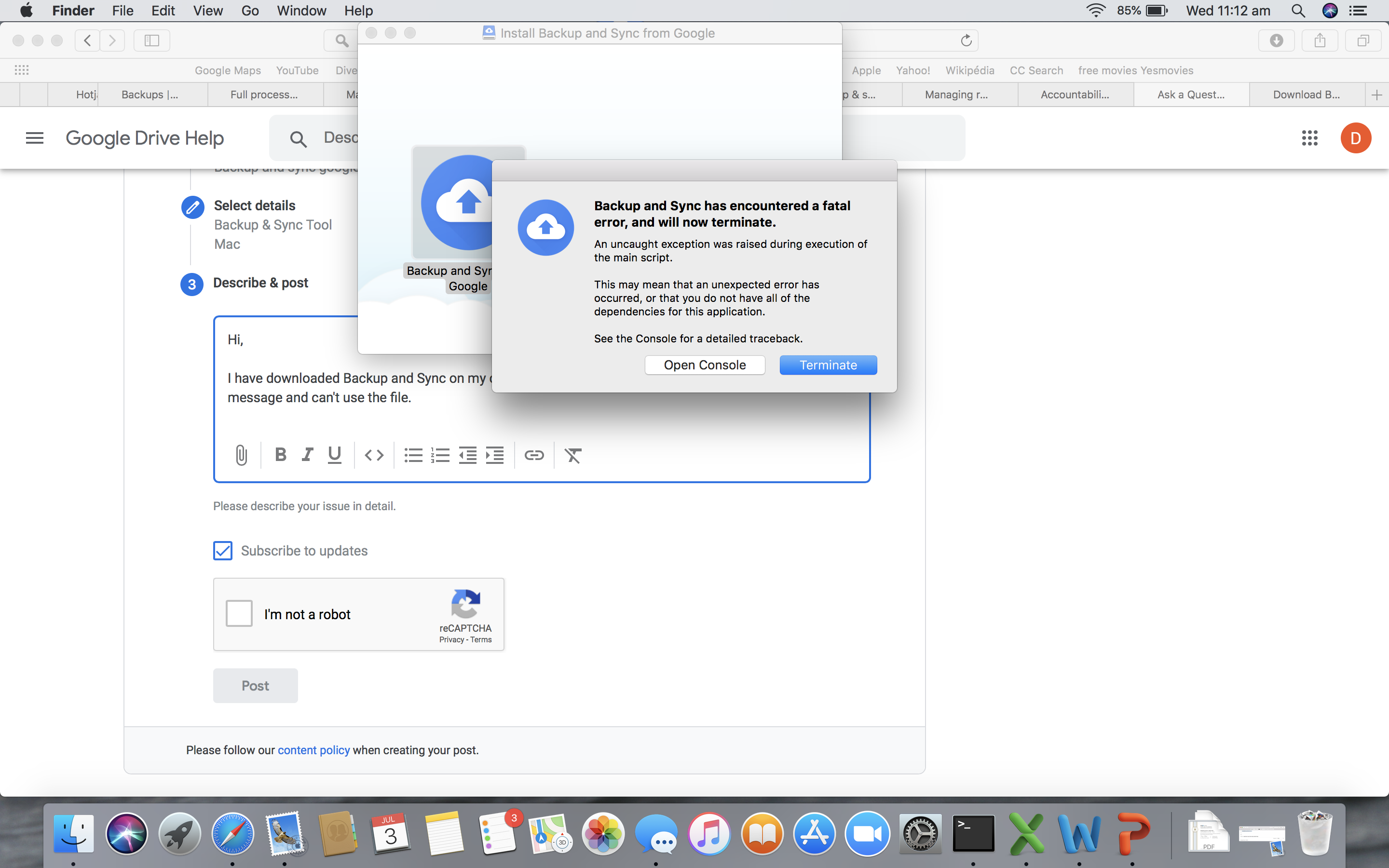This screenshot has width=1389, height=868.
Task: Expand the Google Drive Help menu
Action: pos(34,137)
